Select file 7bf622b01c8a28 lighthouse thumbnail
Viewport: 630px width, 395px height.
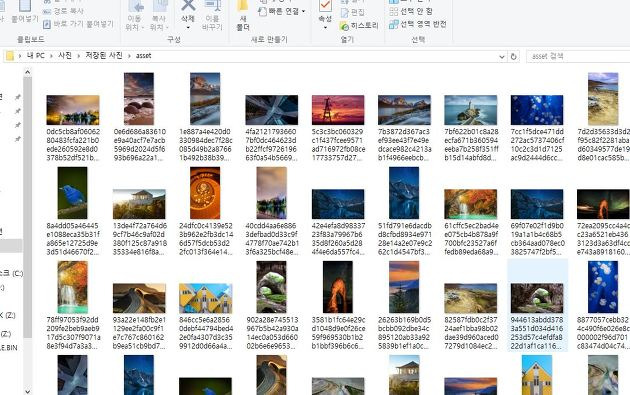pos(470,110)
